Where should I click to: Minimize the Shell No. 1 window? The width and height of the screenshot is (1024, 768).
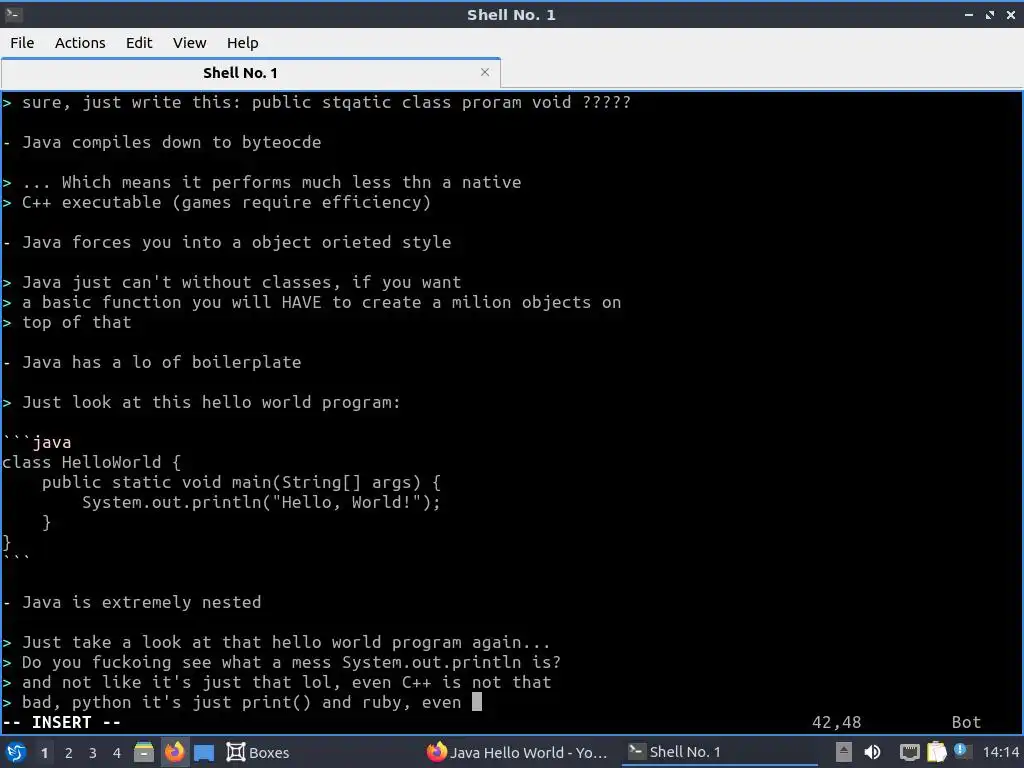pos(968,14)
